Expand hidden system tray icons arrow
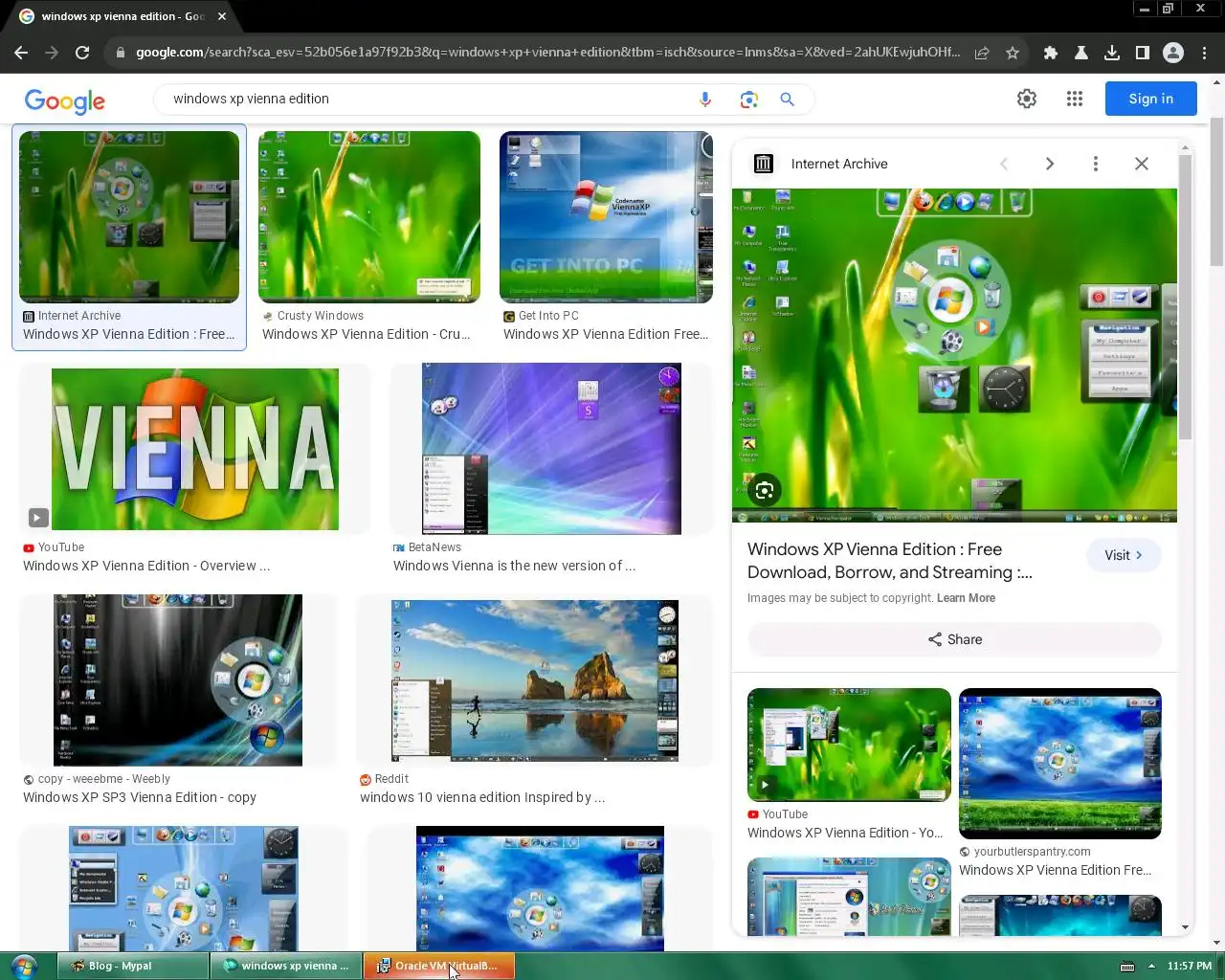1225x980 pixels. tap(1151, 966)
